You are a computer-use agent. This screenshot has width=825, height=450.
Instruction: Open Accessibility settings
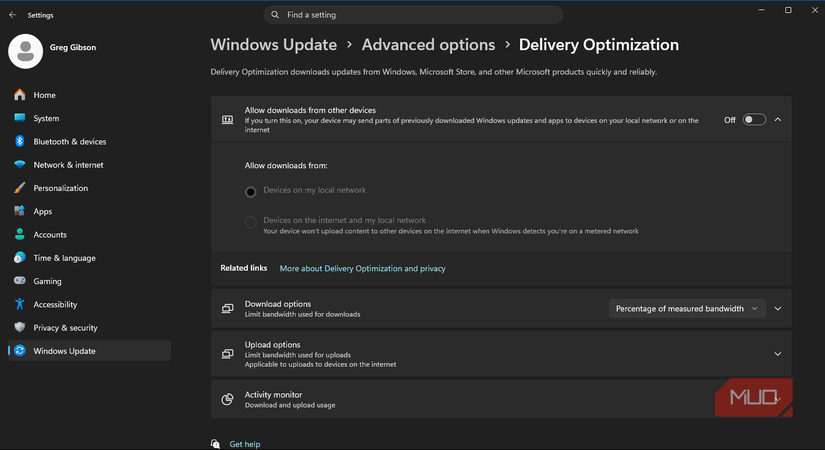click(89, 304)
